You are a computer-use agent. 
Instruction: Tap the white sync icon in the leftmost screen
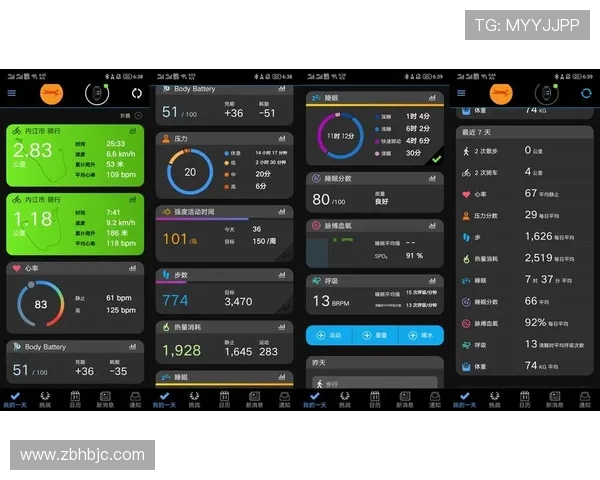[x=137, y=93]
